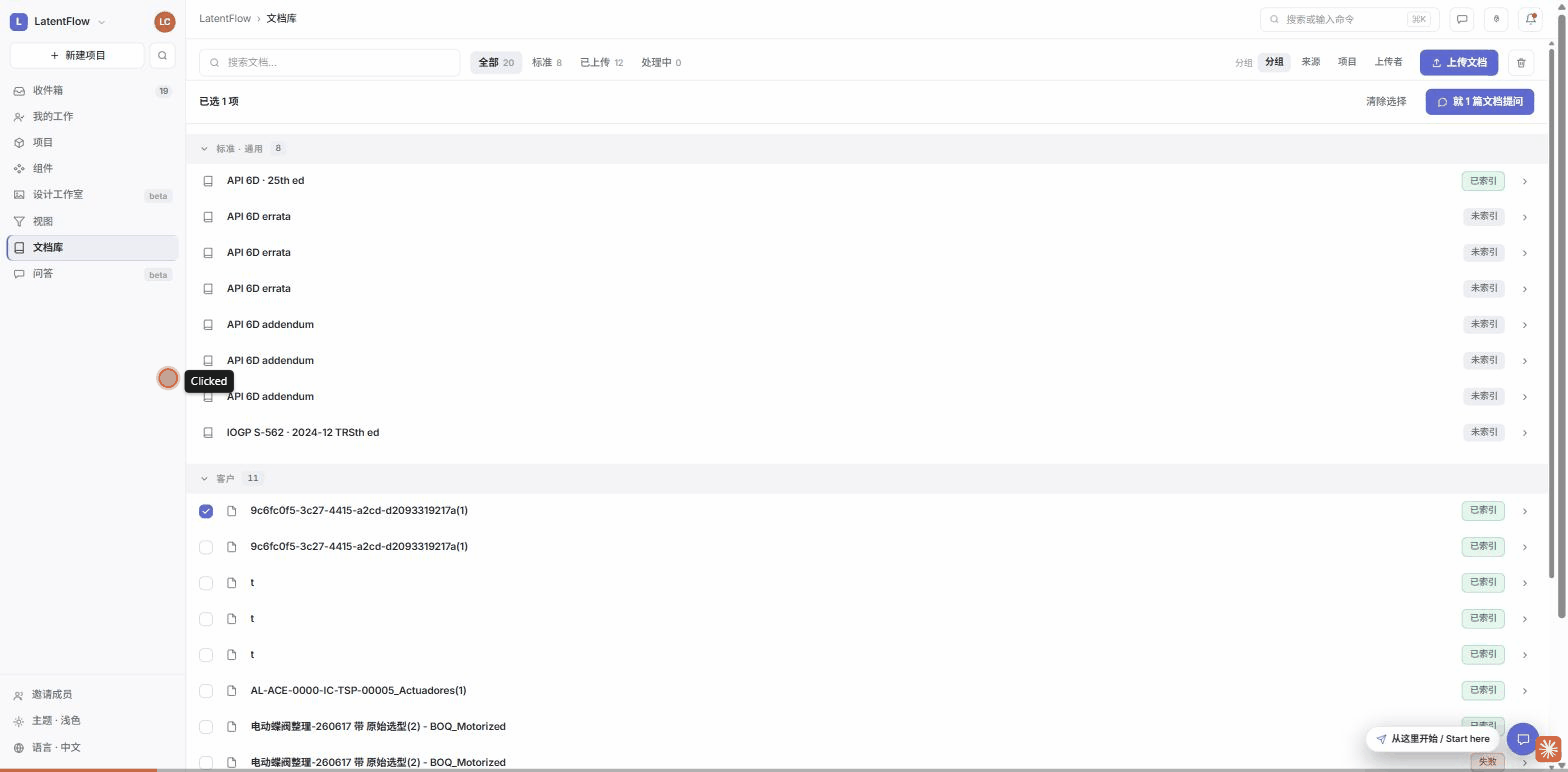Open 收件箱 in the sidebar

point(92,90)
